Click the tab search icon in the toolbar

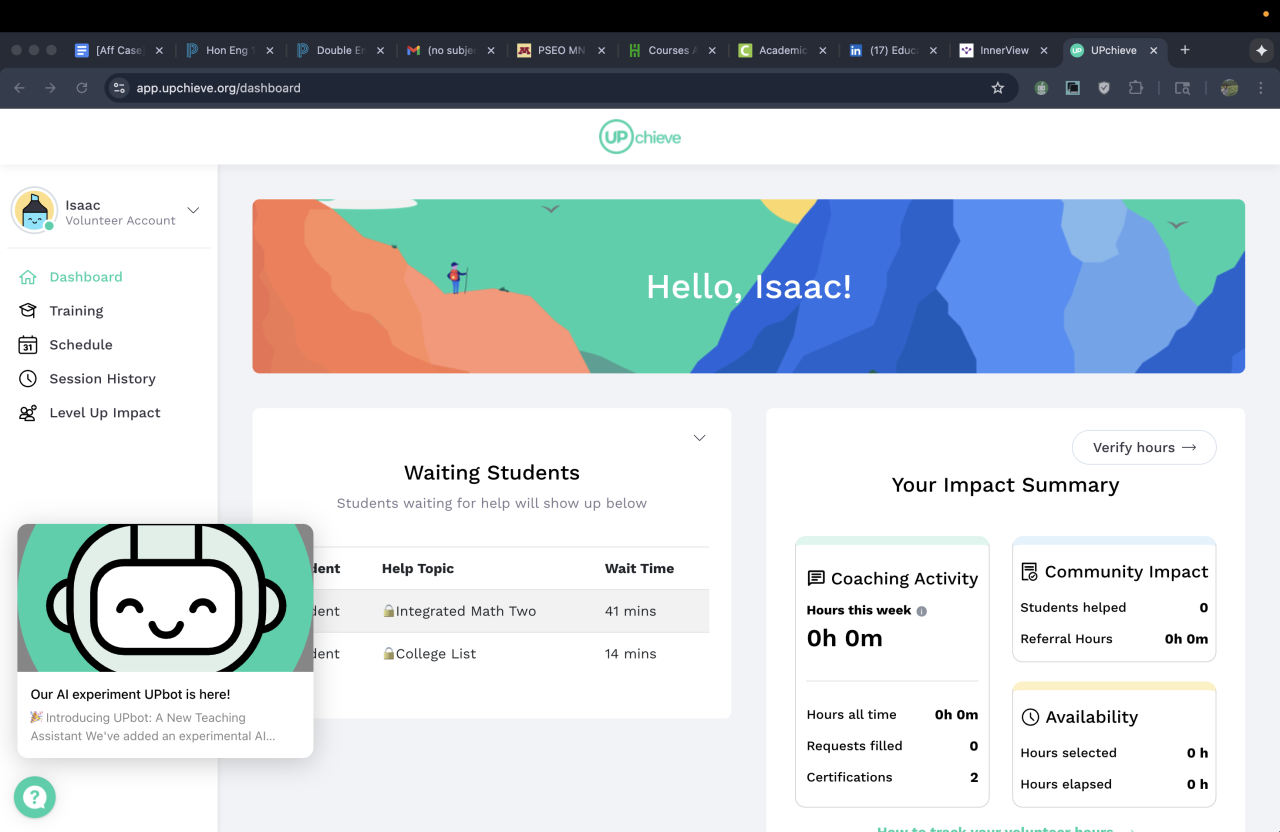(x=1182, y=88)
